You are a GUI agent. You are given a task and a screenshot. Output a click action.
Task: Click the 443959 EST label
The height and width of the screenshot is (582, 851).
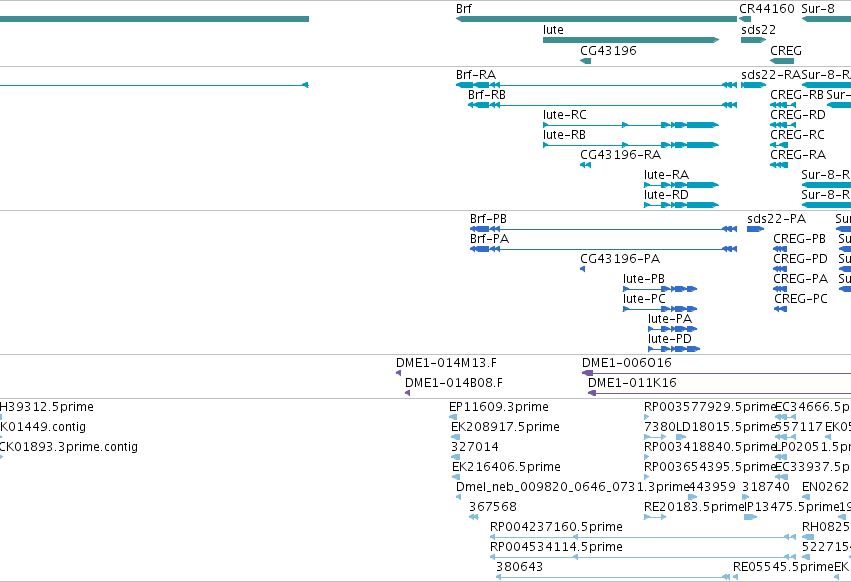click(x=712, y=487)
